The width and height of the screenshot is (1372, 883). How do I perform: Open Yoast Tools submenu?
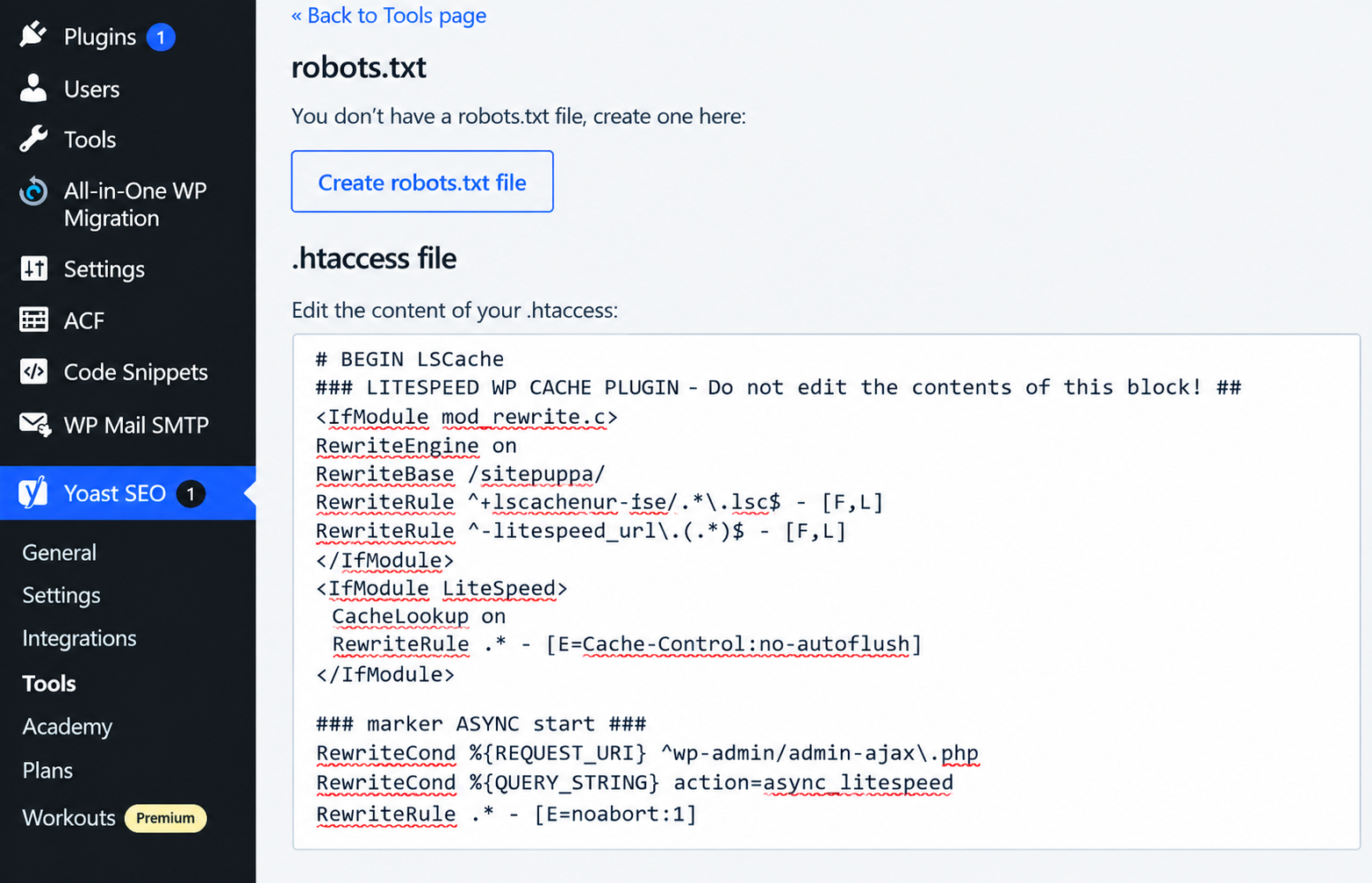(49, 683)
